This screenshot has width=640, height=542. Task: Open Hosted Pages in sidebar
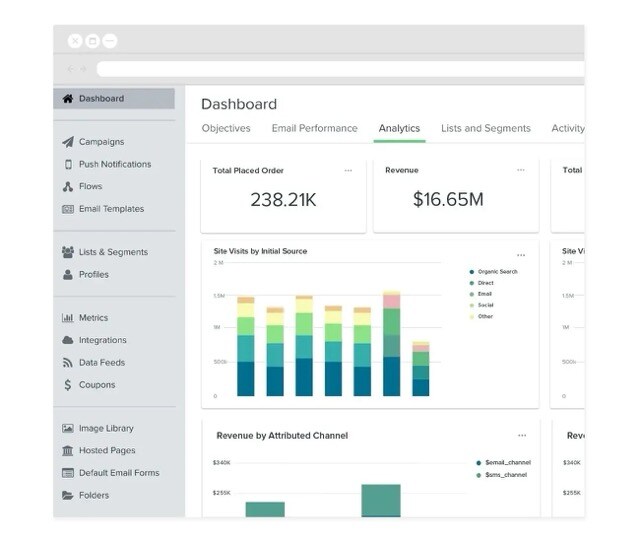(107, 451)
